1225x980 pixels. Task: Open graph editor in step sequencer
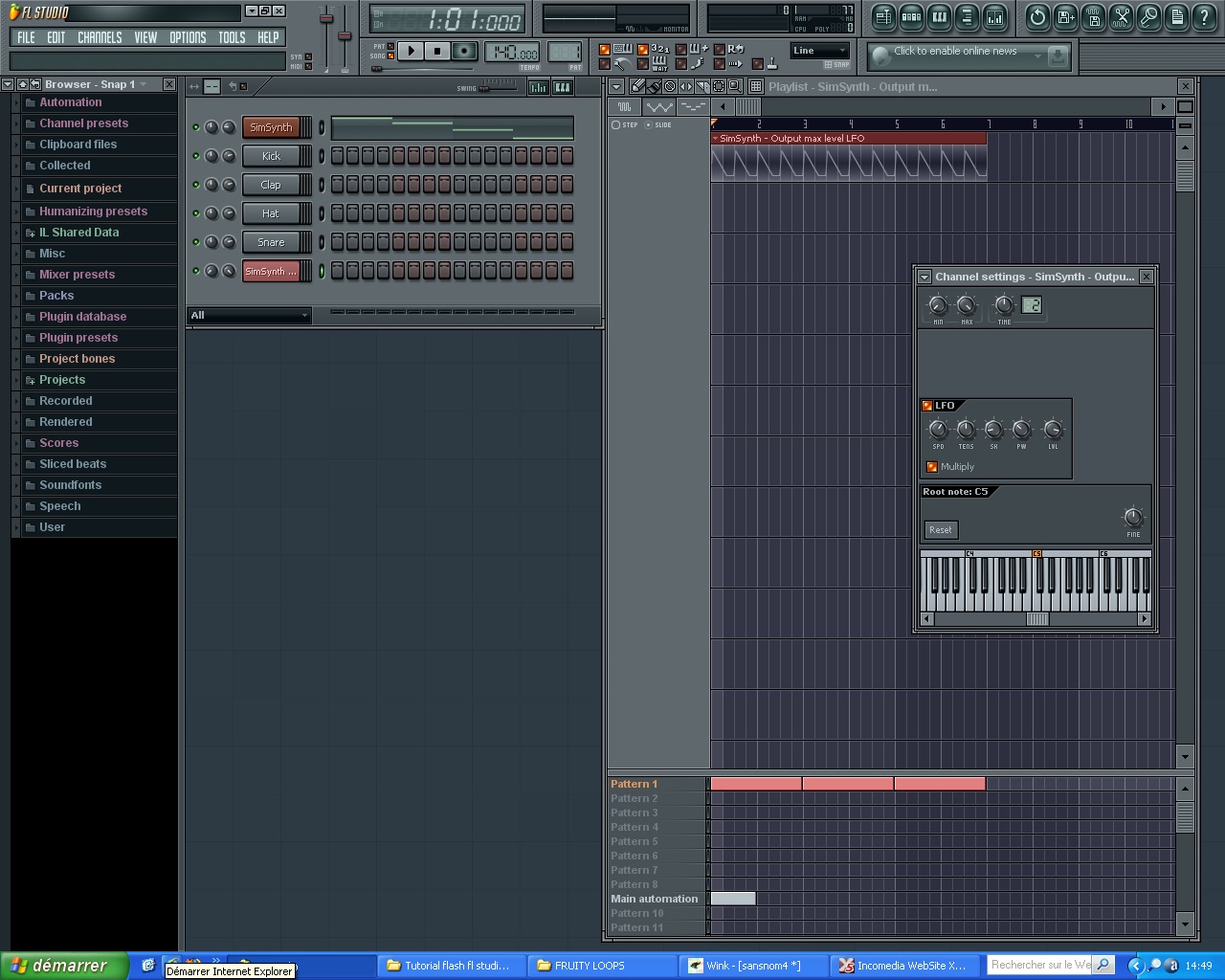pos(539,87)
